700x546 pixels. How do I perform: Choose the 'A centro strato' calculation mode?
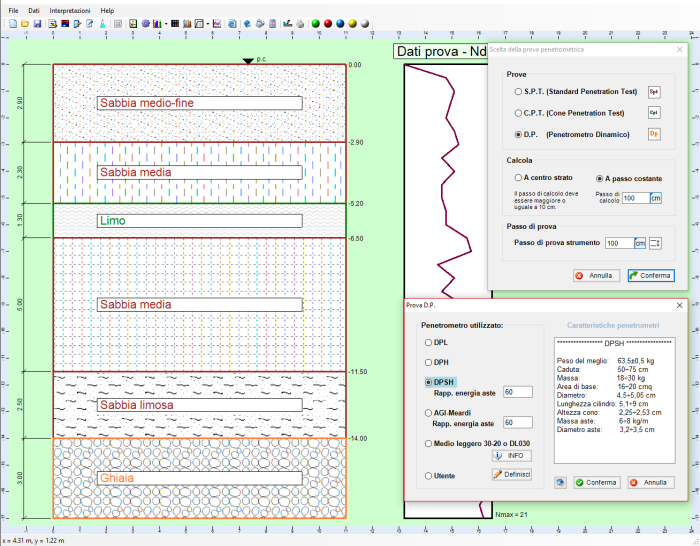pos(518,178)
